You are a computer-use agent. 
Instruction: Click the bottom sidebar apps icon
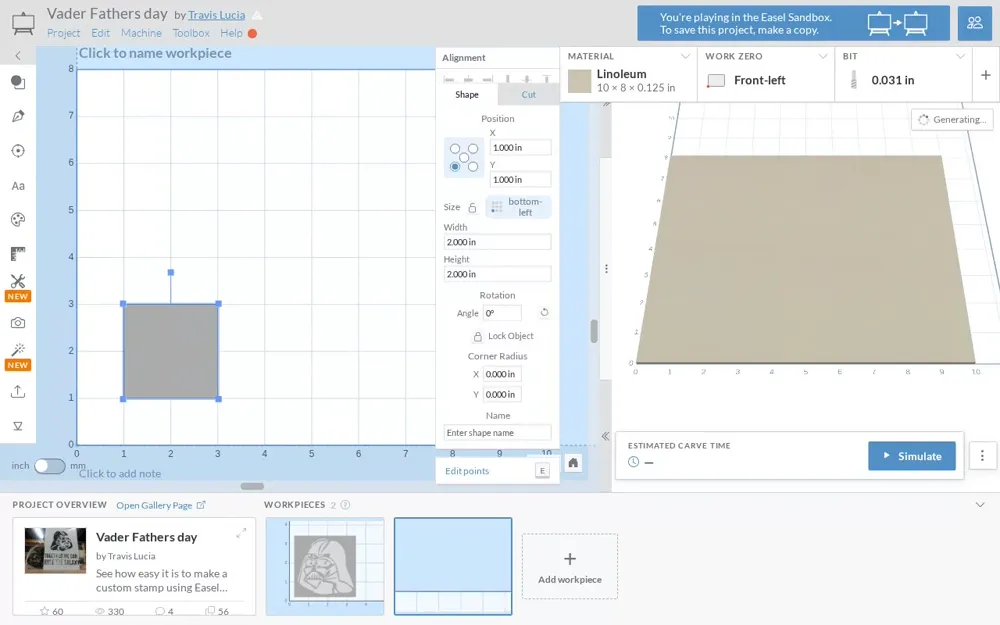[x=18, y=426]
